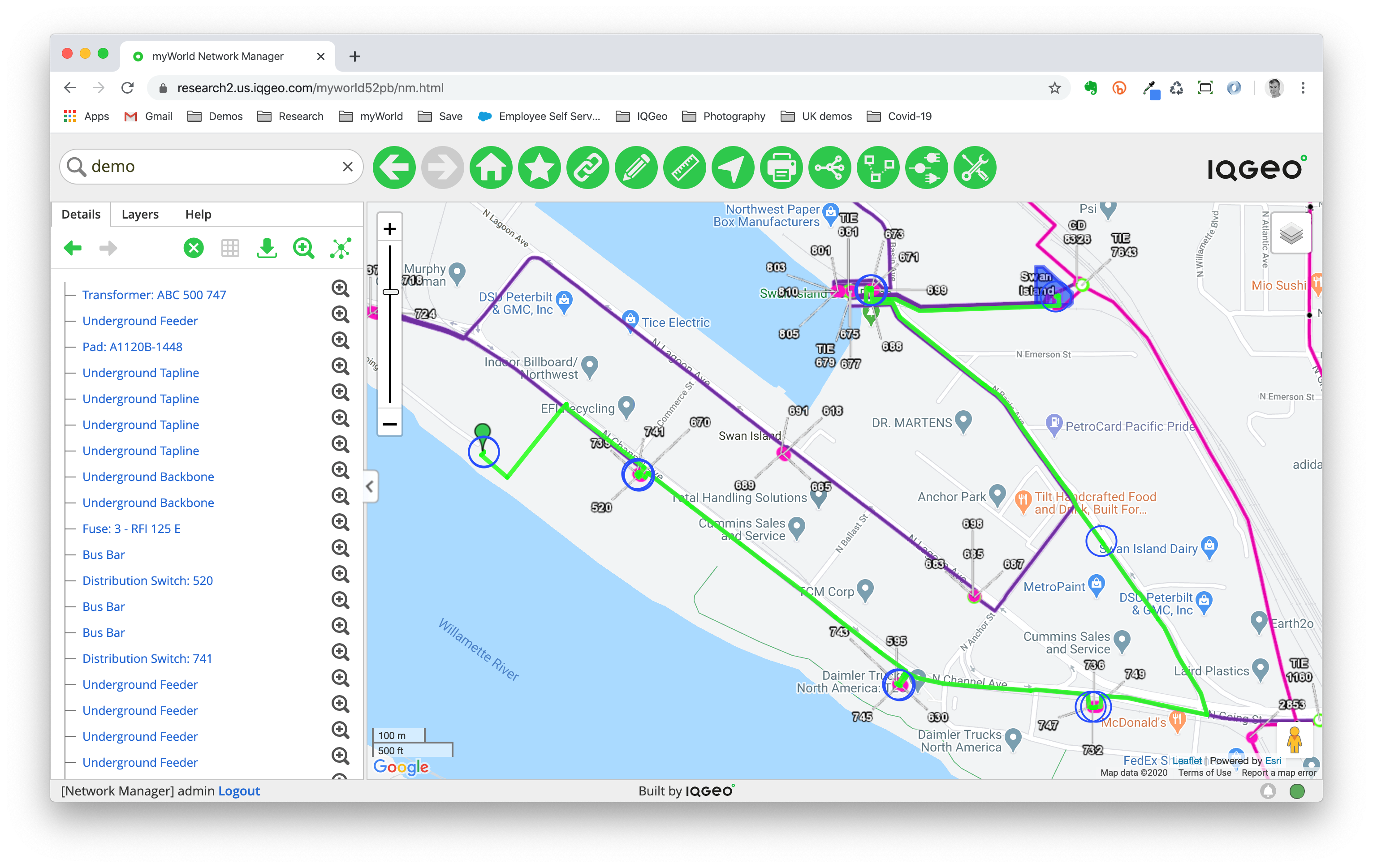The width and height of the screenshot is (1373, 868).
Task: Switch to the Layers tab
Action: click(x=138, y=213)
